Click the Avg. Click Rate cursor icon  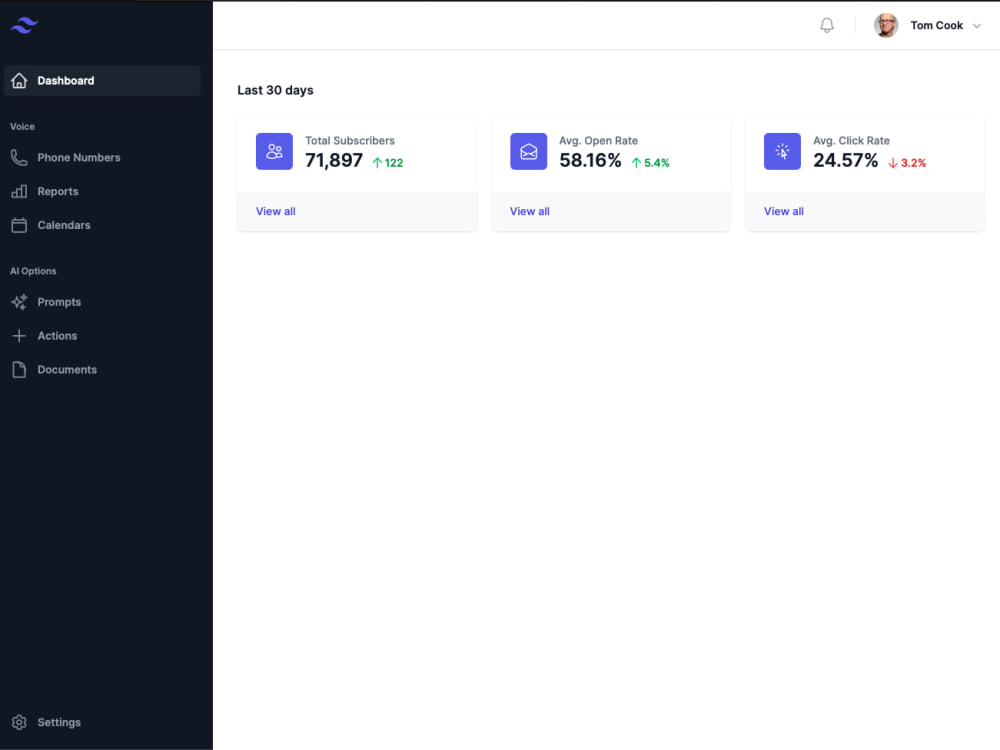[x=782, y=151]
